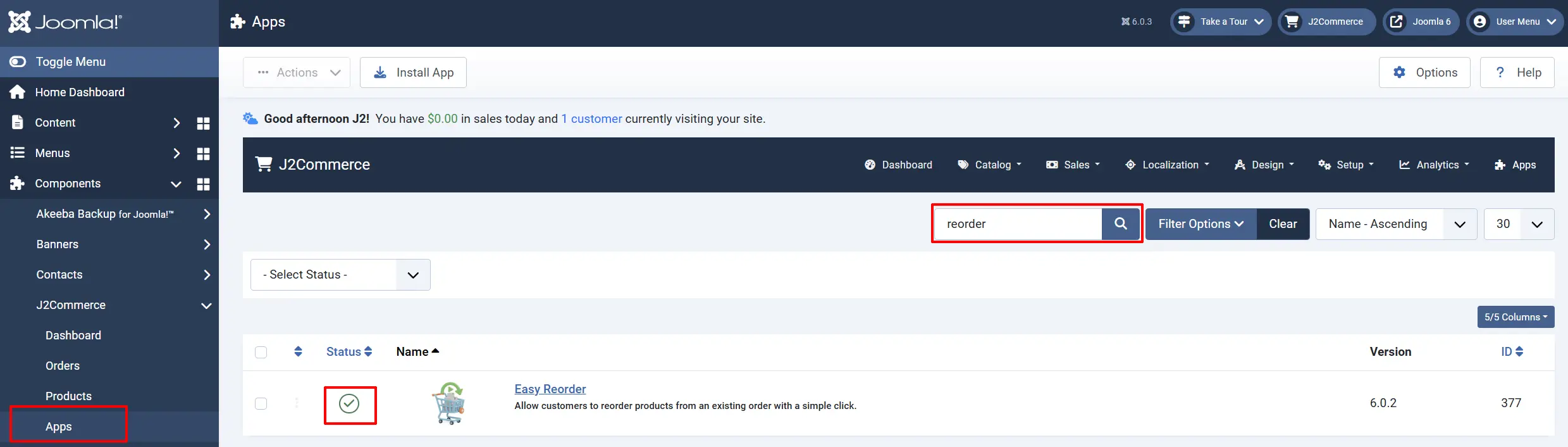Open the Setup menu

(x=1346, y=165)
